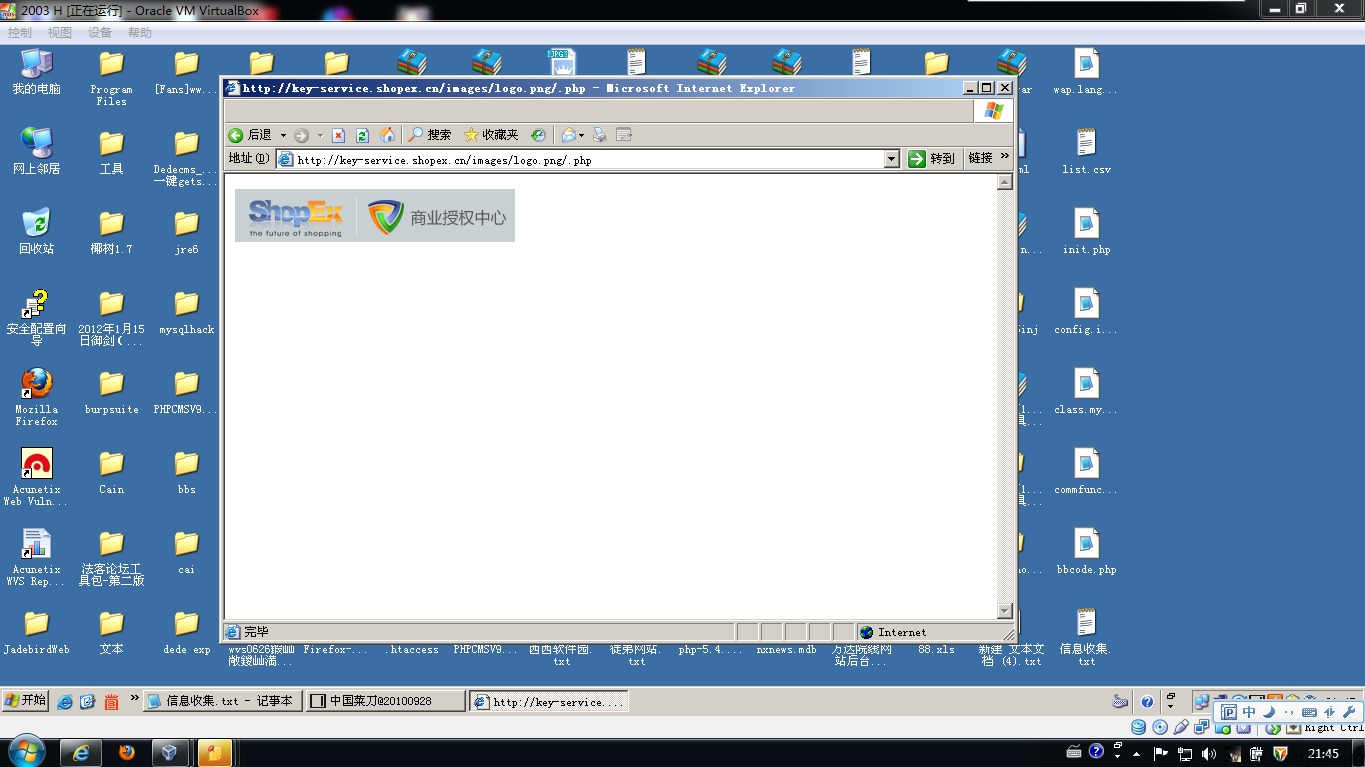Open the address bar URL dropdown
1365x767 pixels.
(892, 159)
